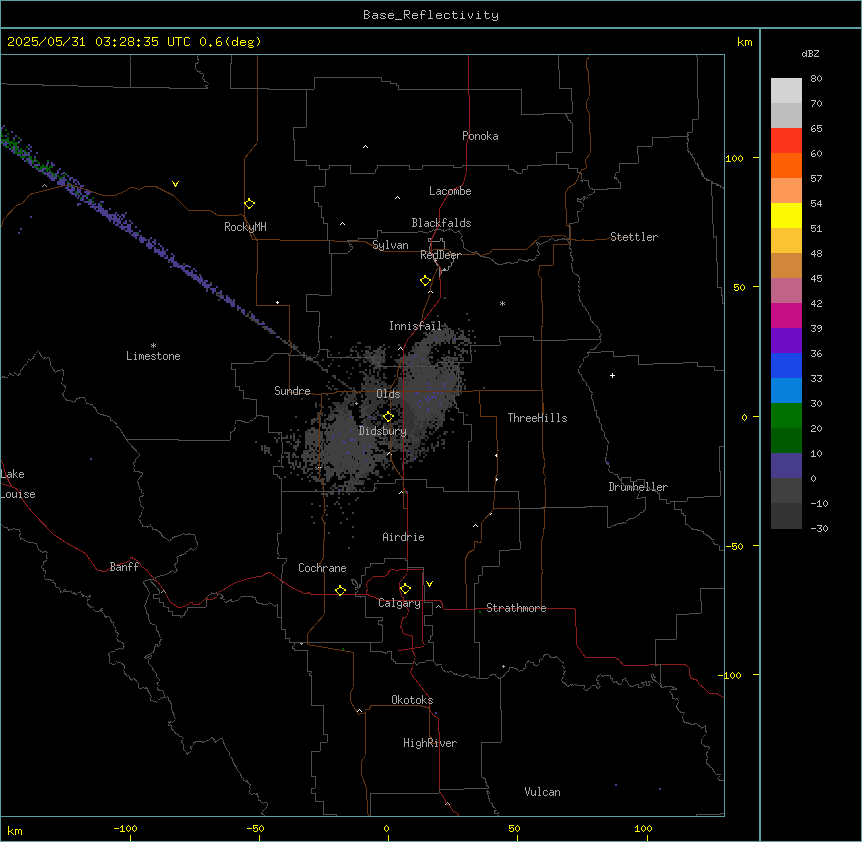Click the Lacombe town label

450,191
